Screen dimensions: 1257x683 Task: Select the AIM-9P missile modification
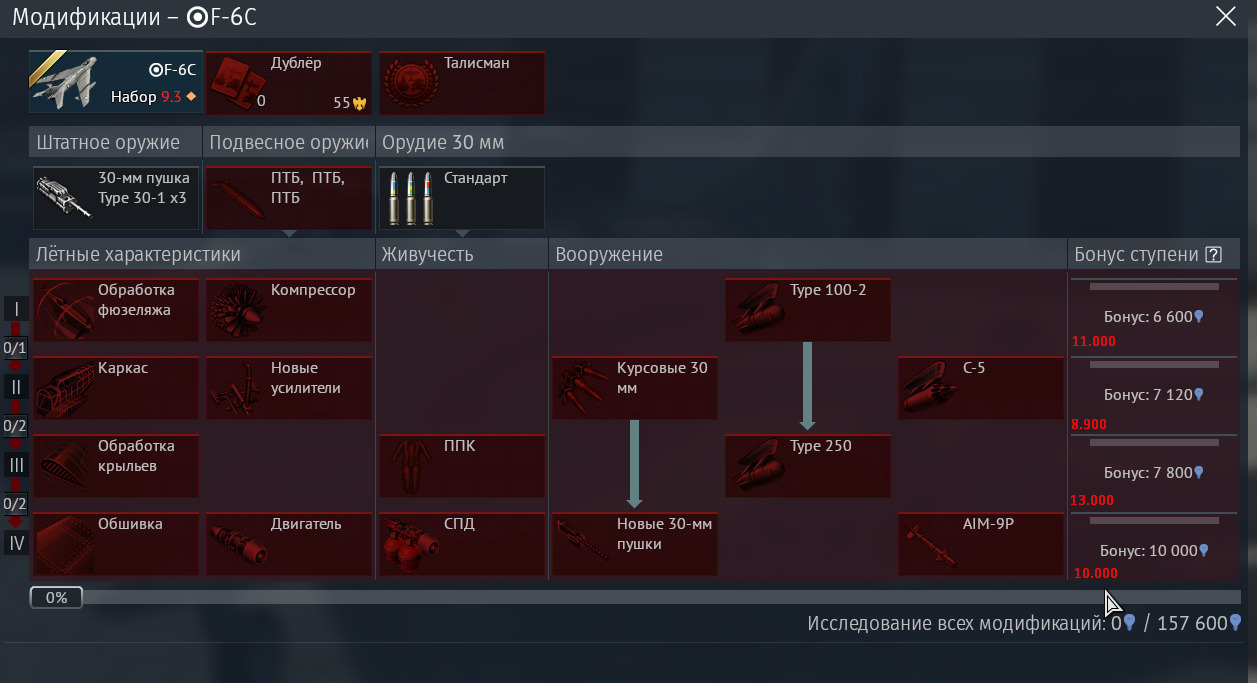pyautogui.click(x=980, y=544)
